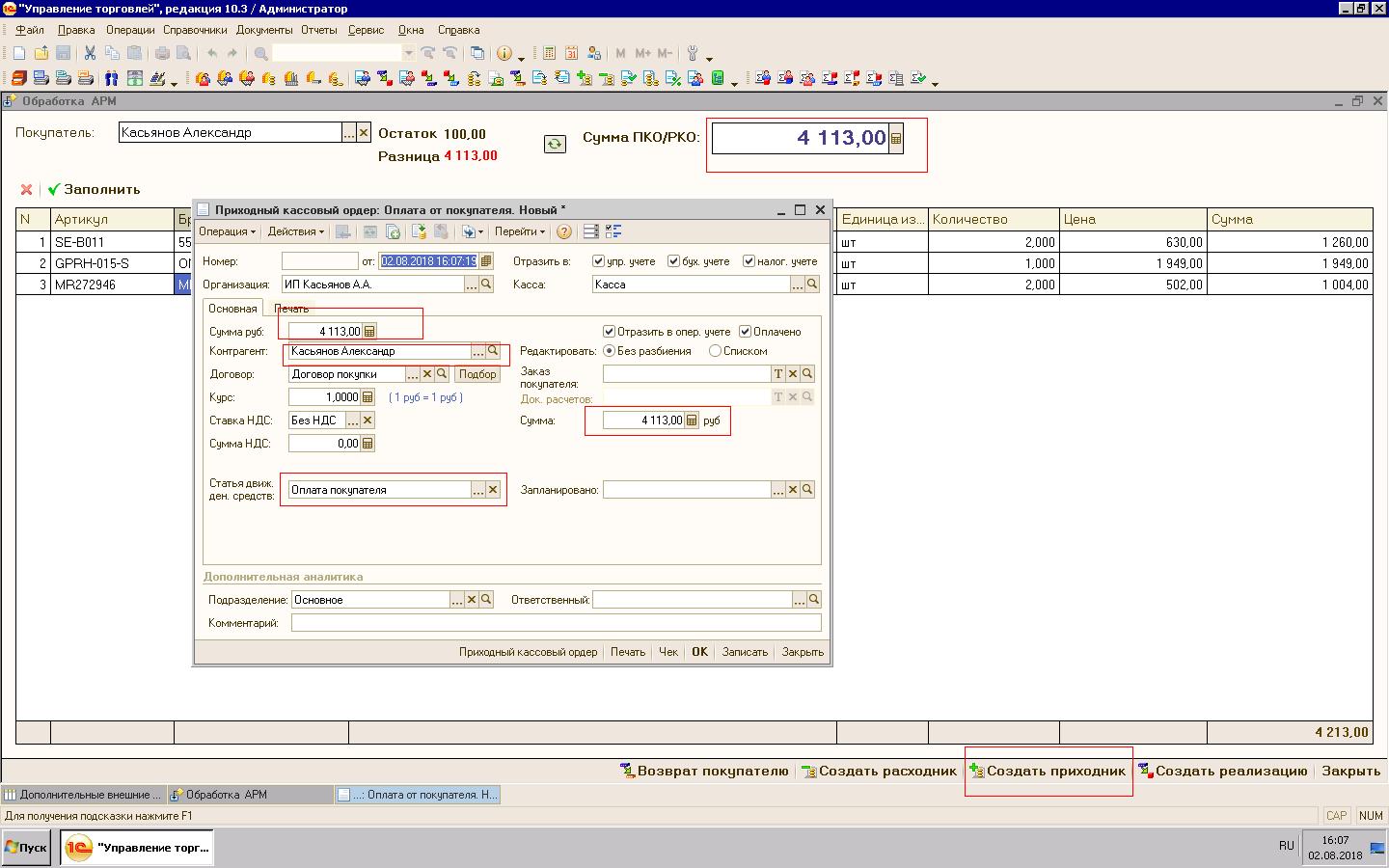
Task: Toggle the упр. учете checkbox
Action: pyautogui.click(x=598, y=261)
